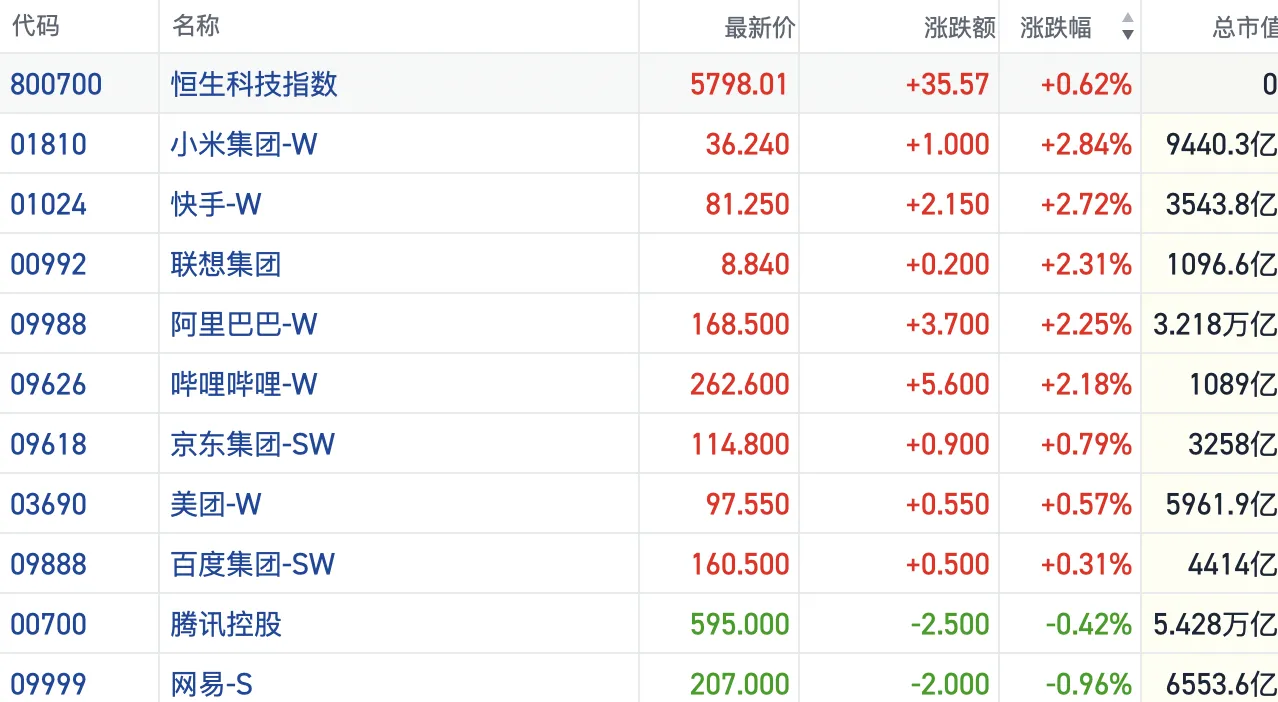
Task: Select the 涨跌幅 column header label
Action: pyautogui.click(x=1056, y=27)
